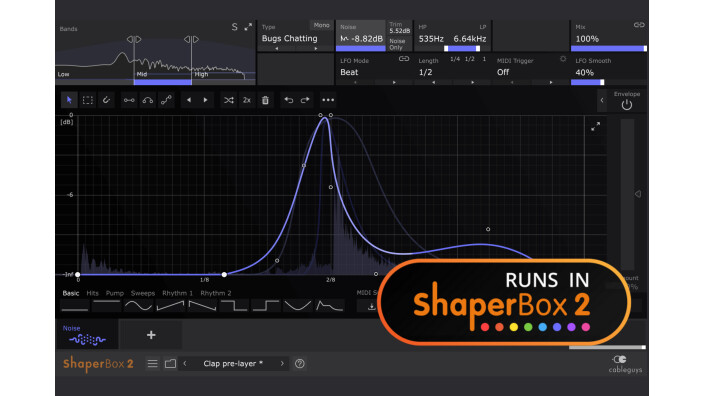Click the curve node at 1/8 position

224,274
